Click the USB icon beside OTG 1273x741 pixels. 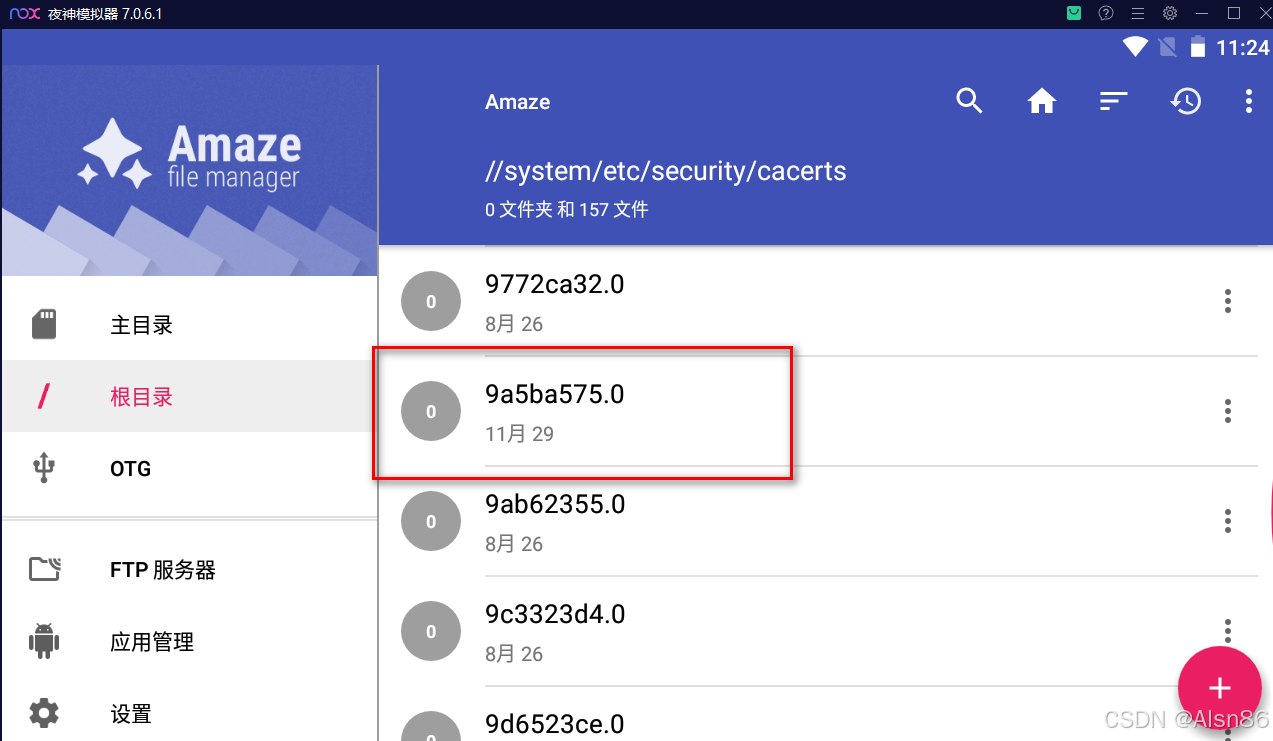44,468
